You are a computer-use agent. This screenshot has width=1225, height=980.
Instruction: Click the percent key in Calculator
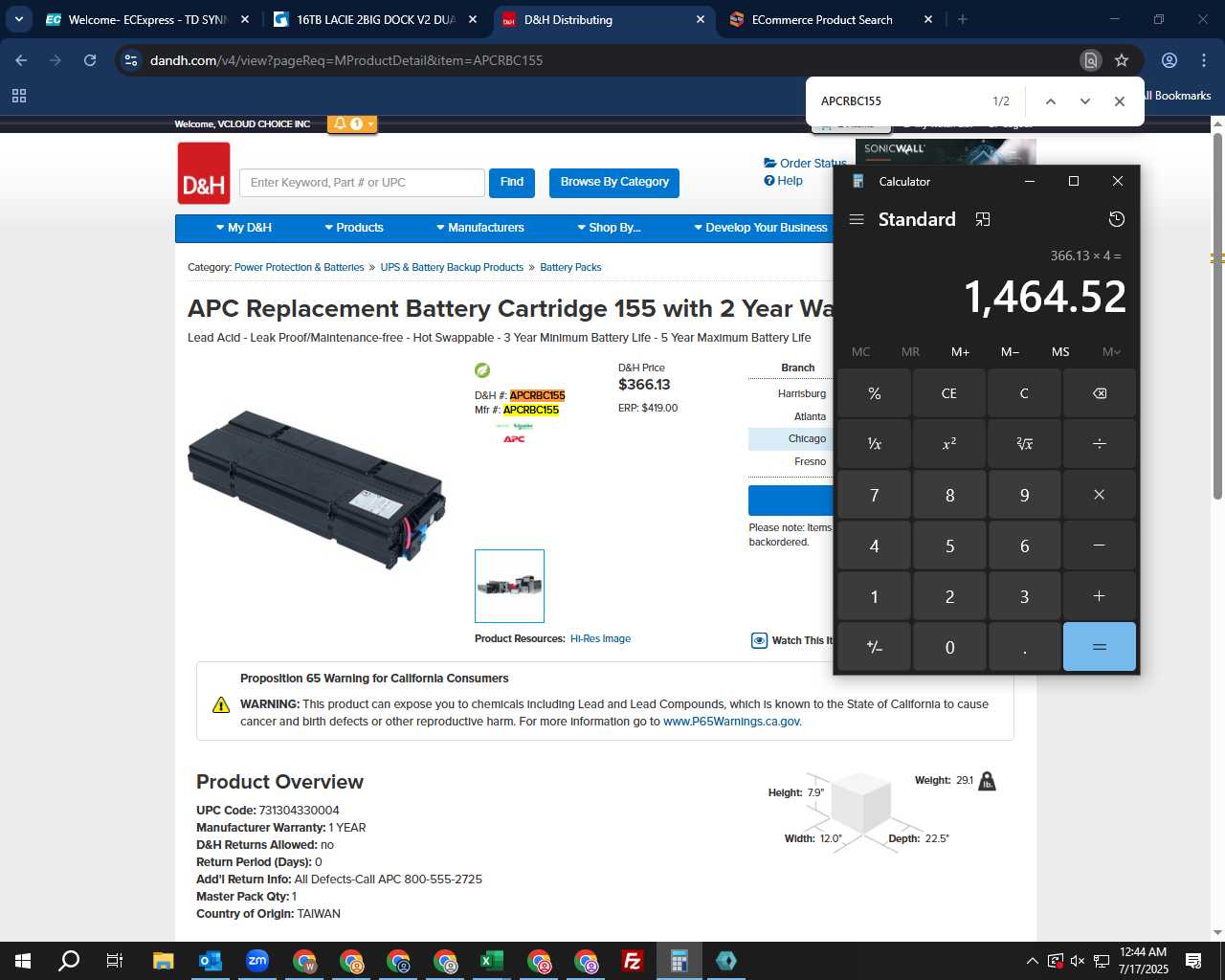click(875, 393)
